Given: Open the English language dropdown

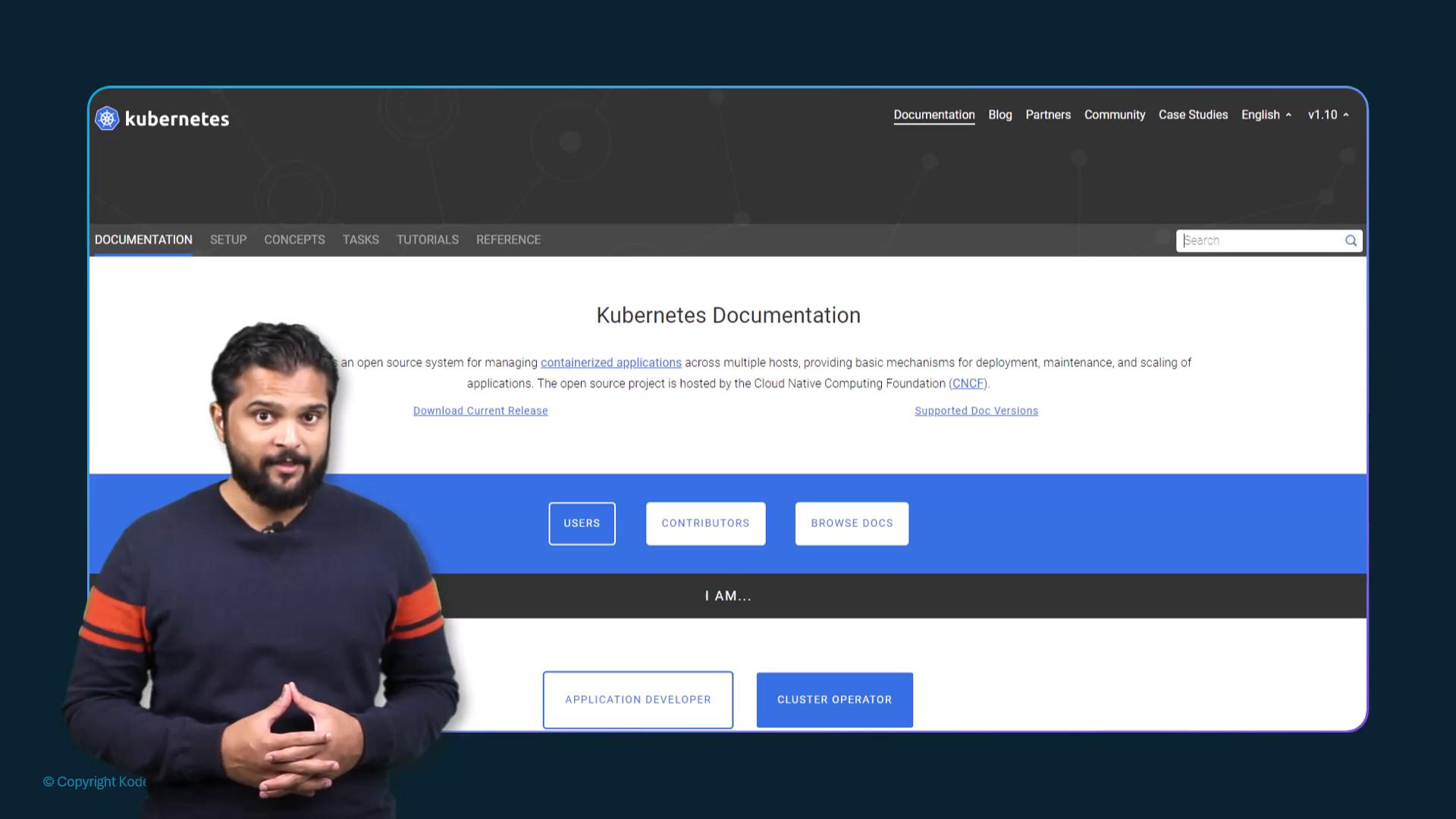Looking at the screenshot, I should coord(1266,115).
